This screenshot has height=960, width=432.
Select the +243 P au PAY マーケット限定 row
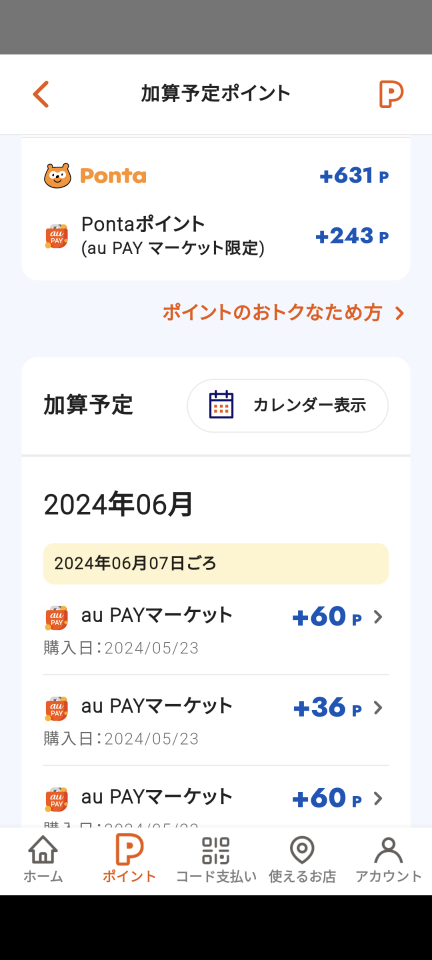(x=216, y=236)
